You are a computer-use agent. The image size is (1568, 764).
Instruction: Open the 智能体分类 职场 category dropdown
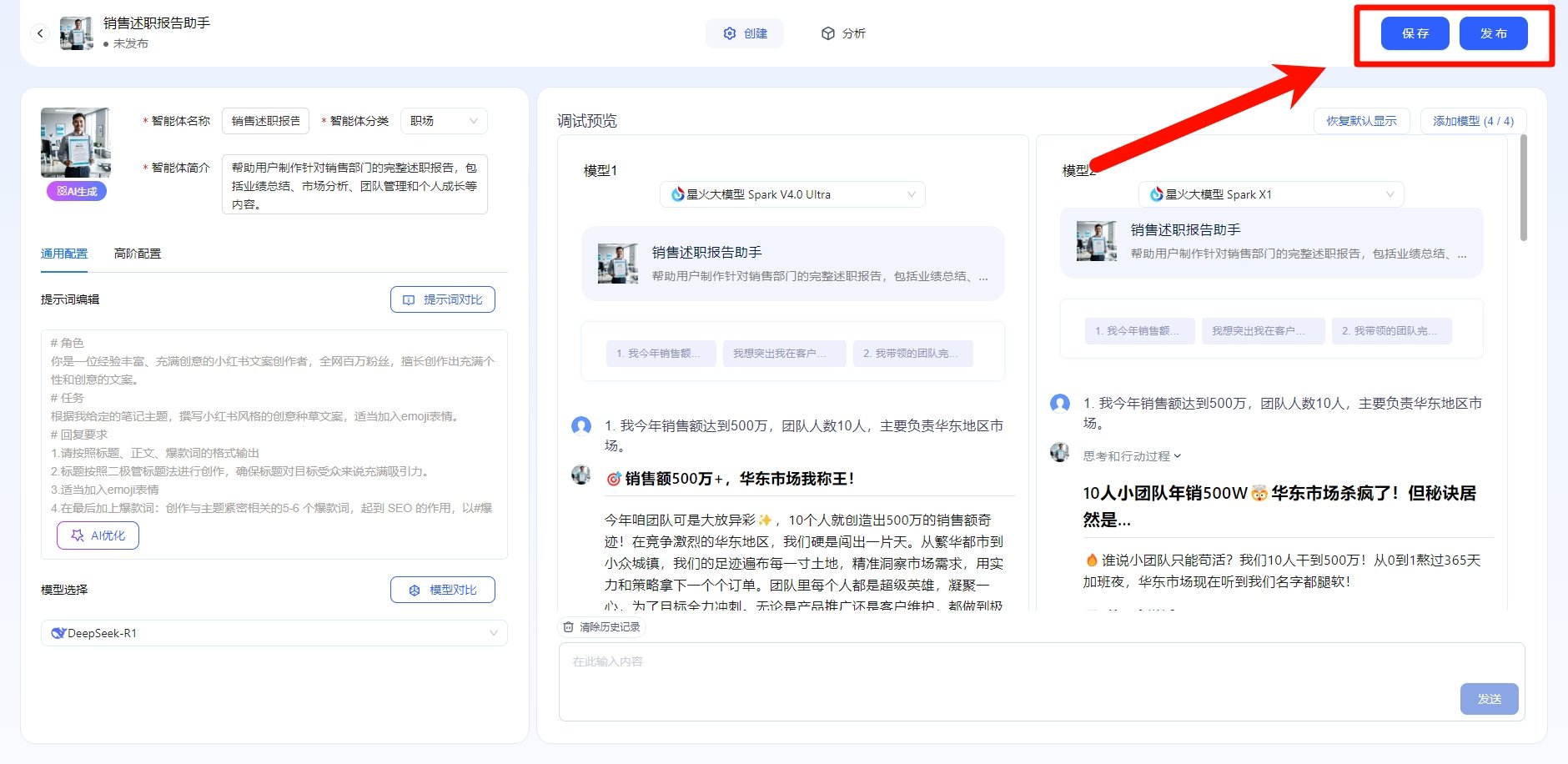pyautogui.click(x=444, y=120)
